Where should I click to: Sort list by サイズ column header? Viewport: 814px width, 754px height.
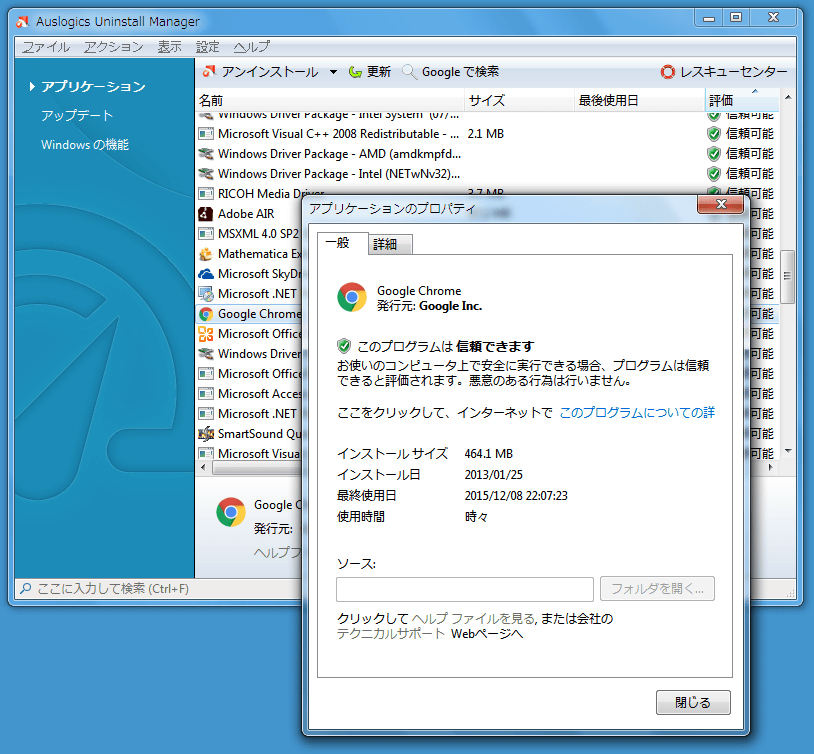point(520,100)
